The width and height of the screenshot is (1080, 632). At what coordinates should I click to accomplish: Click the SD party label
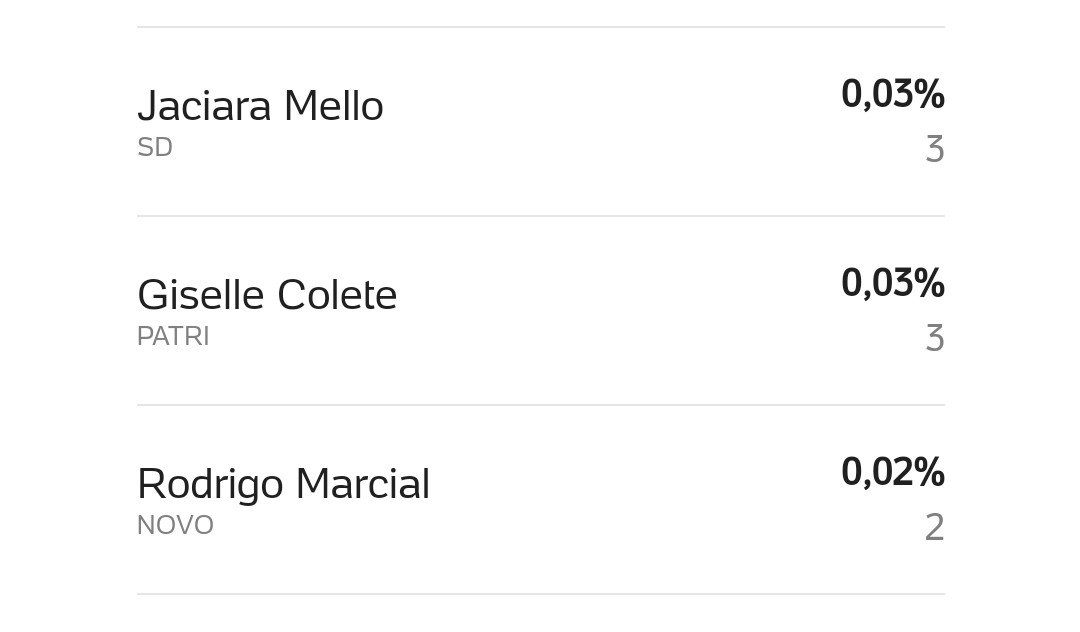[155, 147]
